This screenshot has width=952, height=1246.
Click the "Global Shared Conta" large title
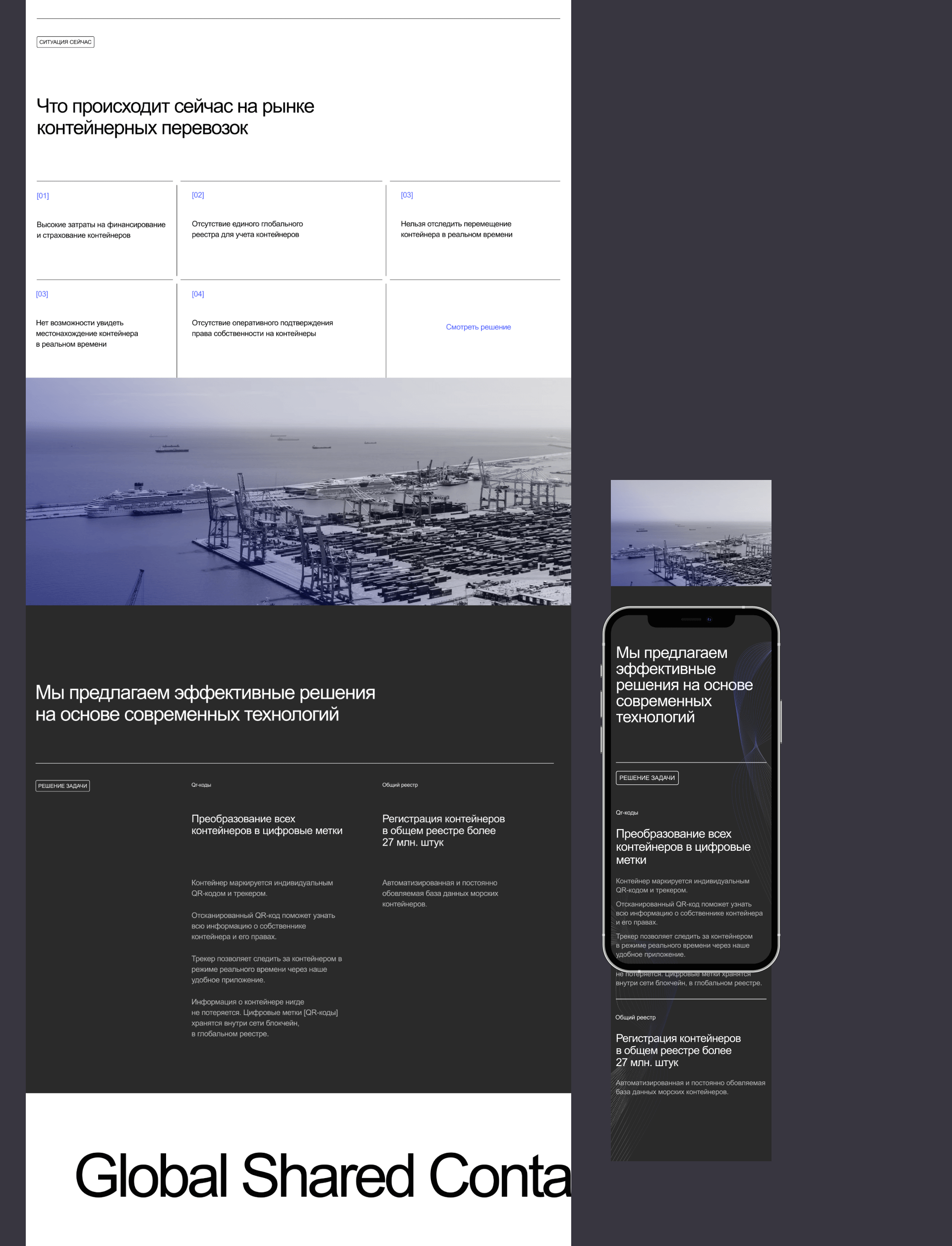[323, 1176]
